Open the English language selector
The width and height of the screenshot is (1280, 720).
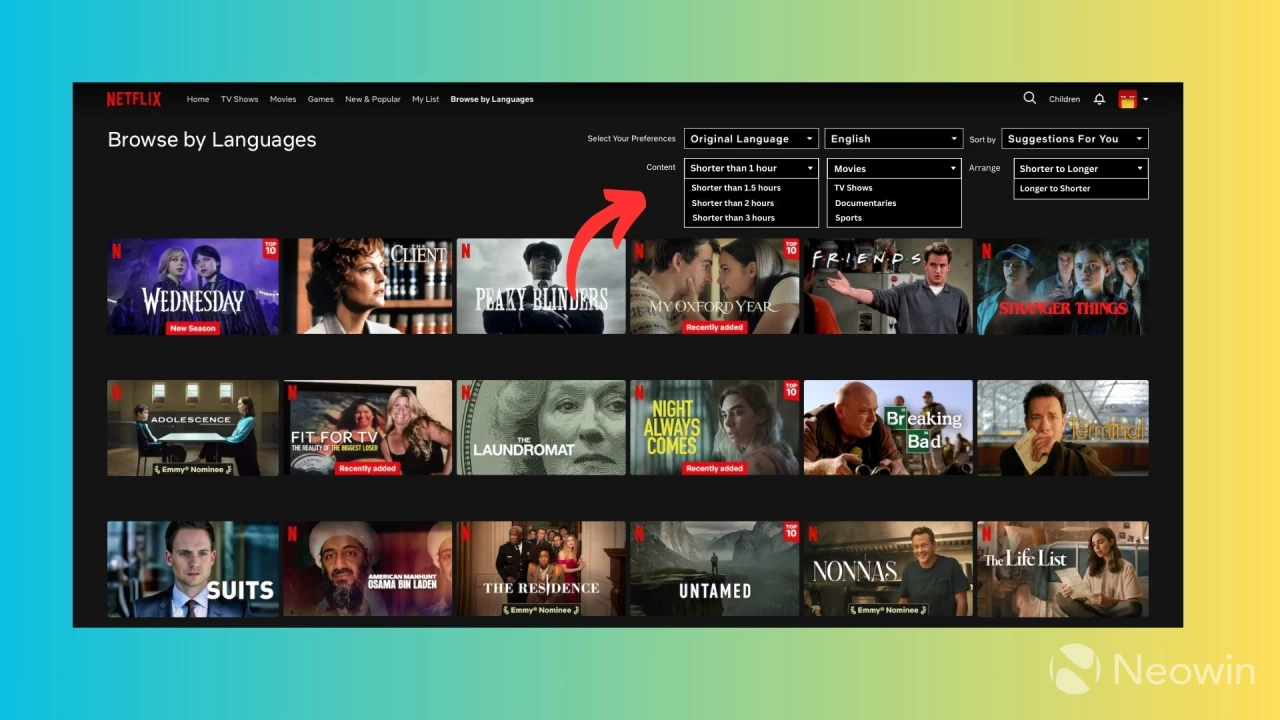point(893,138)
